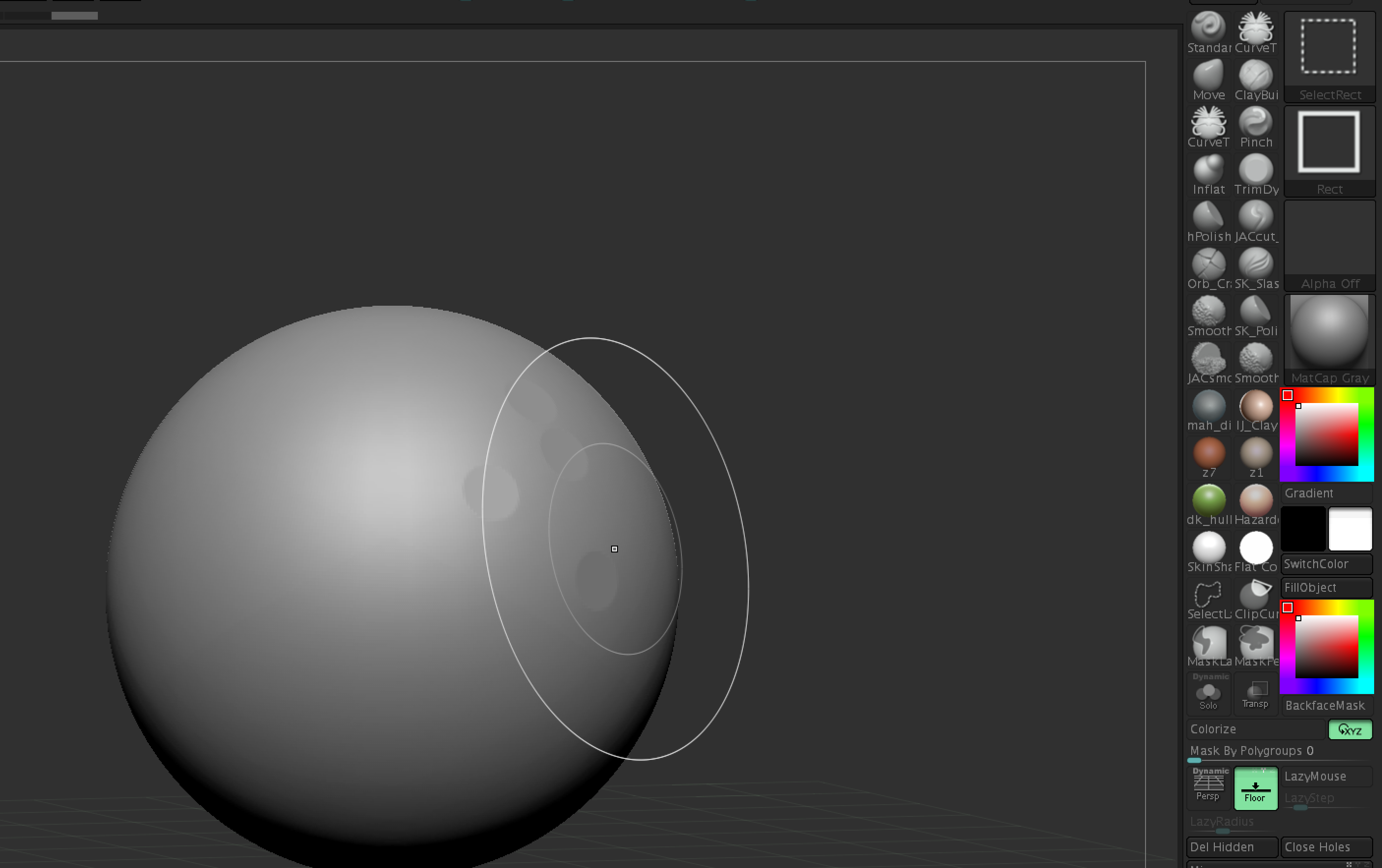Image resolution: width=1382 pixels, height=868 pixels.
Task: Enable LazyMouse
Action: point(1326,776)
